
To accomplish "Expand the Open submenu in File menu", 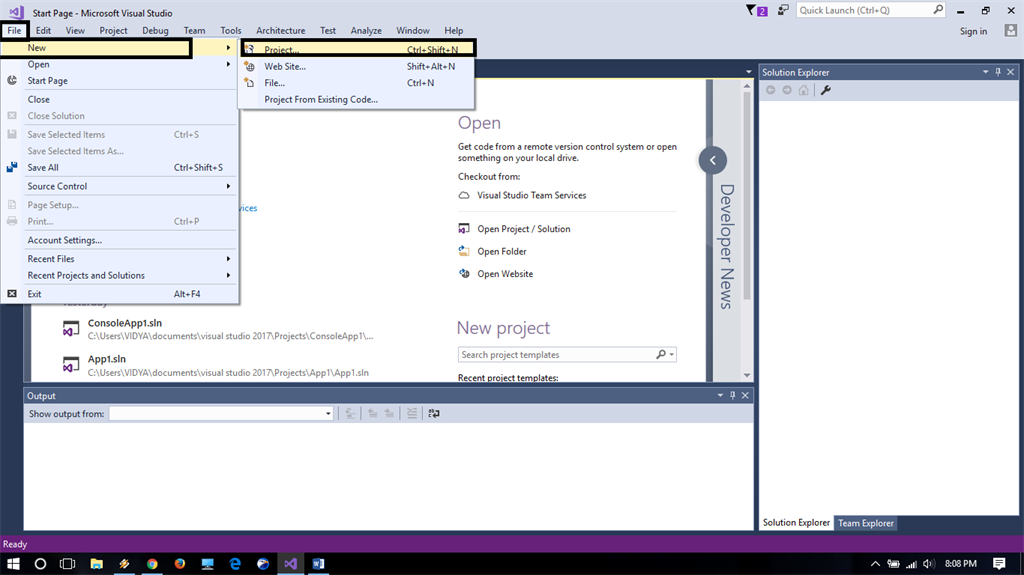I will [x=120, y=64].
